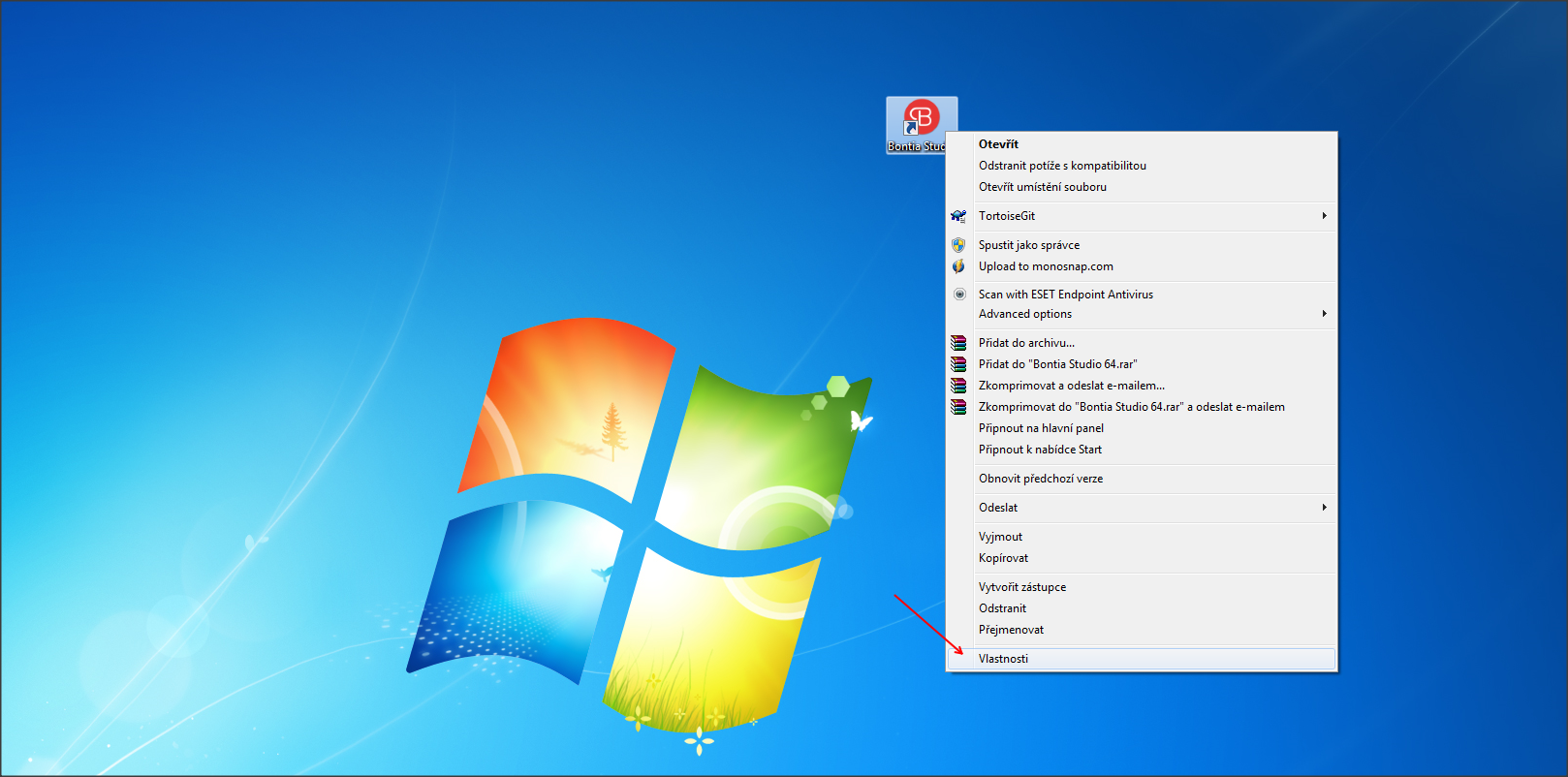Select Přejmenovat from the context menu
The width and height of the screenshot is (1568, 777).
[1142, 630]
